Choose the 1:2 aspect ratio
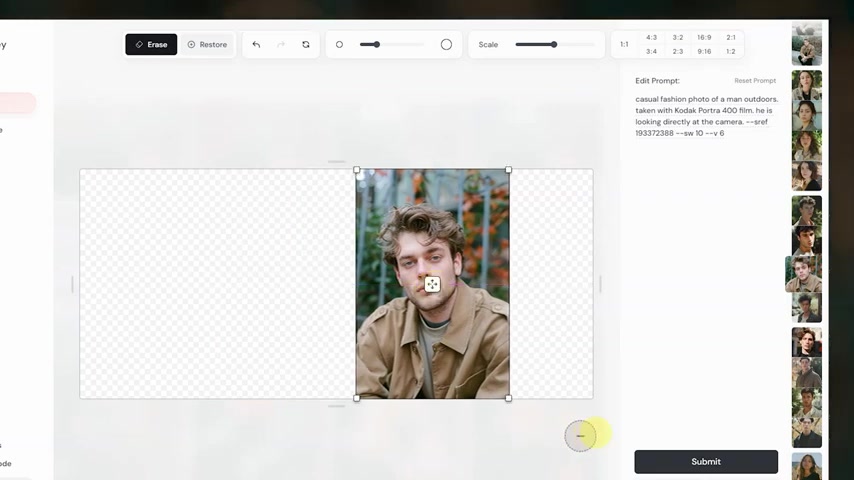Screen dimensions: 854x480 (x=731, y=52)
